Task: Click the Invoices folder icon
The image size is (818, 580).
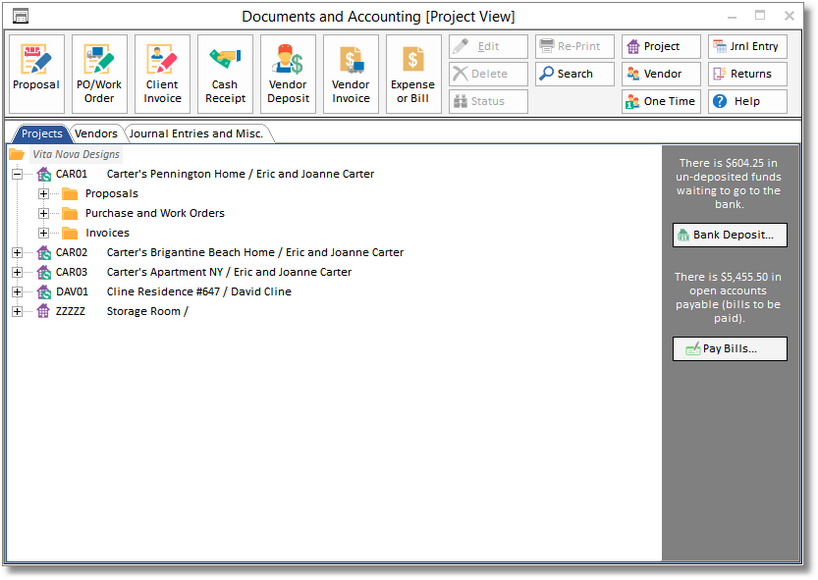Action: tap(70, 233)
